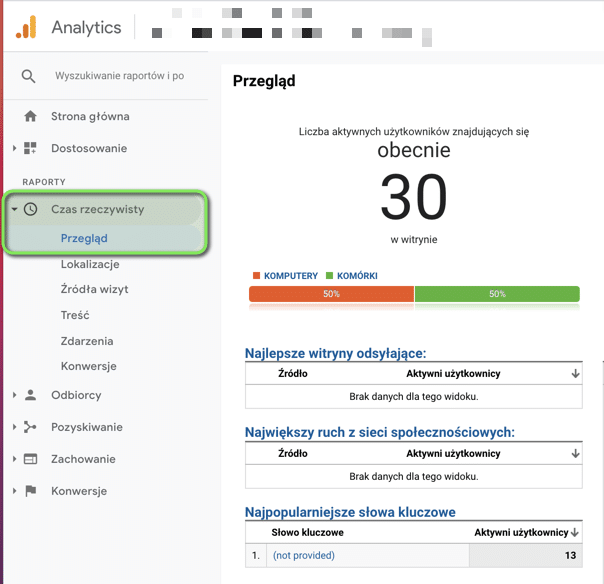Click the Czas rzeczywisty clock icon
This screenshot has height=584, width=604.
tap(30, 209)
